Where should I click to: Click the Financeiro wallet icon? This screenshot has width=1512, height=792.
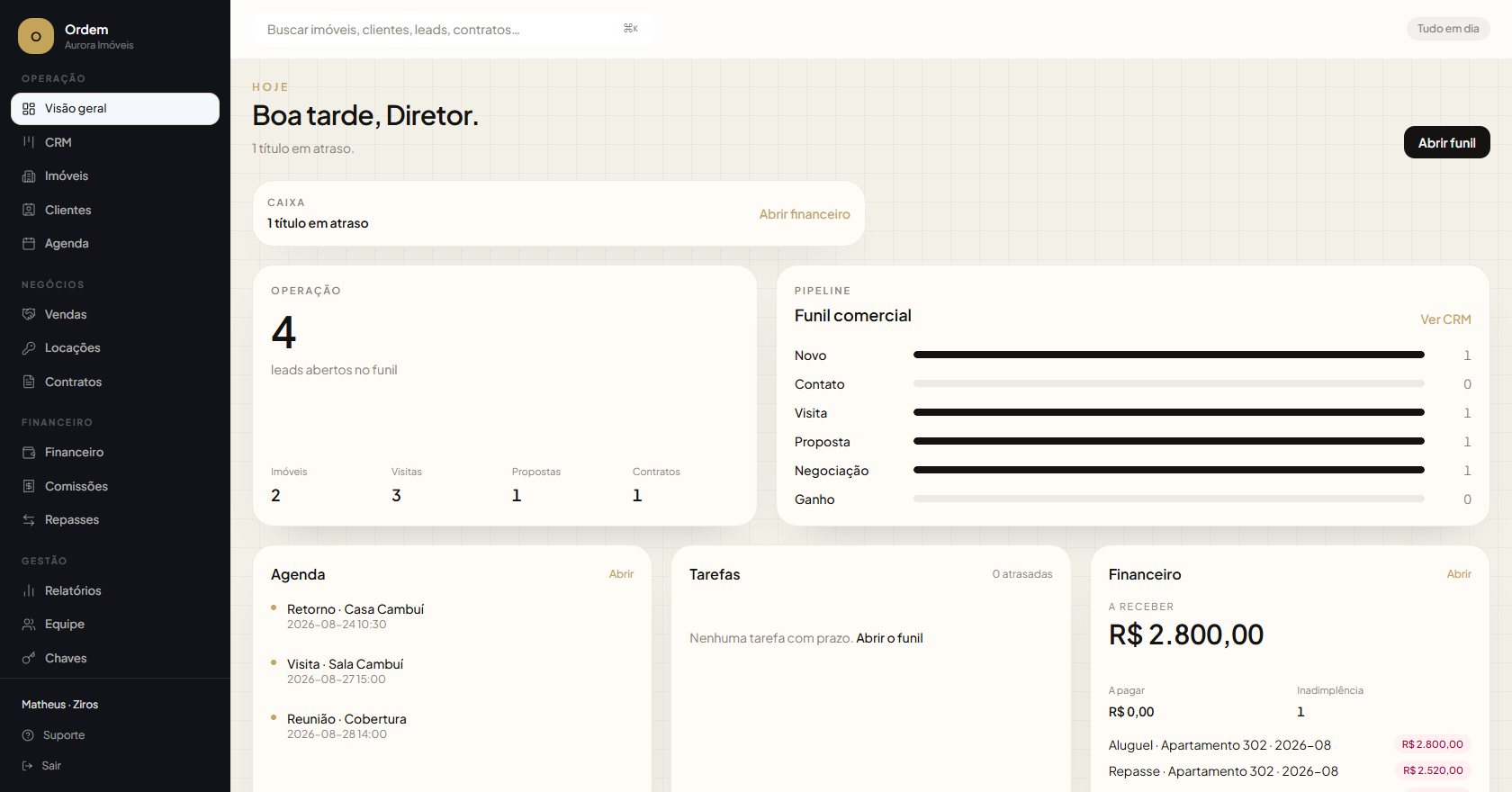coord(29,453)
